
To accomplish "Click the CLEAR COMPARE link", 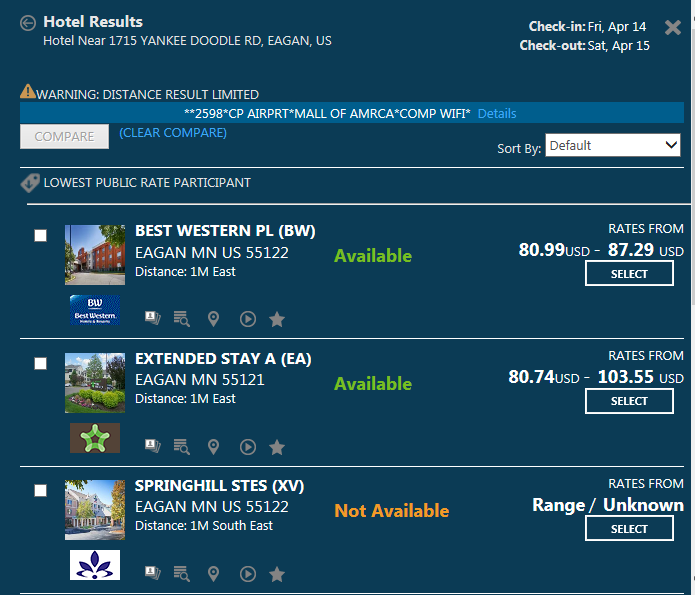I will pos(173,133).
